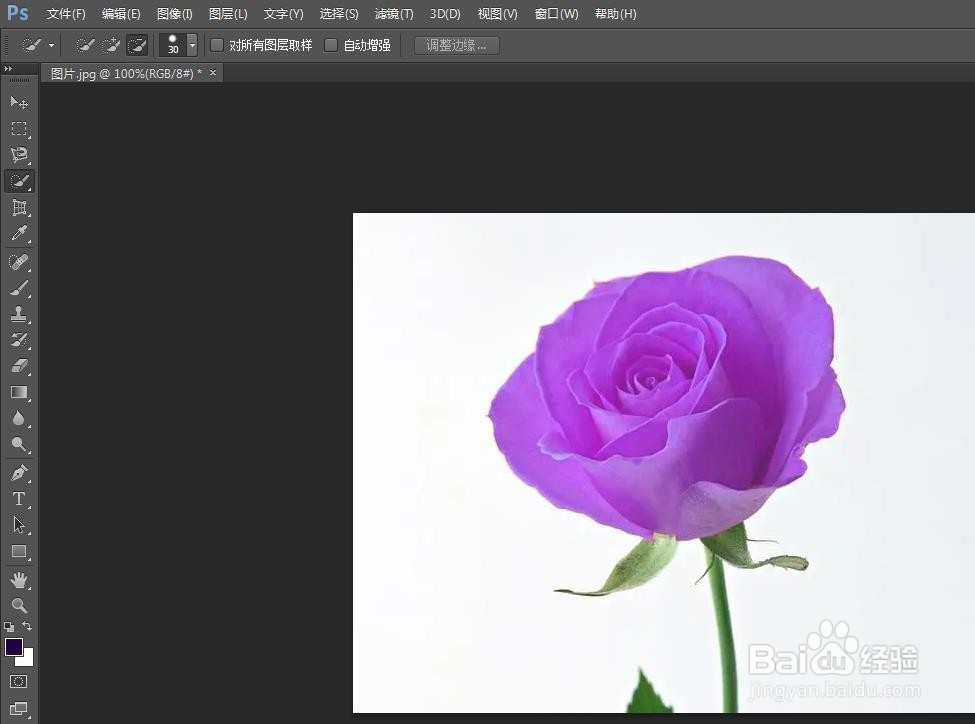Image resolution: width=975 pixels, height=724 pixels.
Task: Reset default foreground and background colors
Action: pos(9,626)
